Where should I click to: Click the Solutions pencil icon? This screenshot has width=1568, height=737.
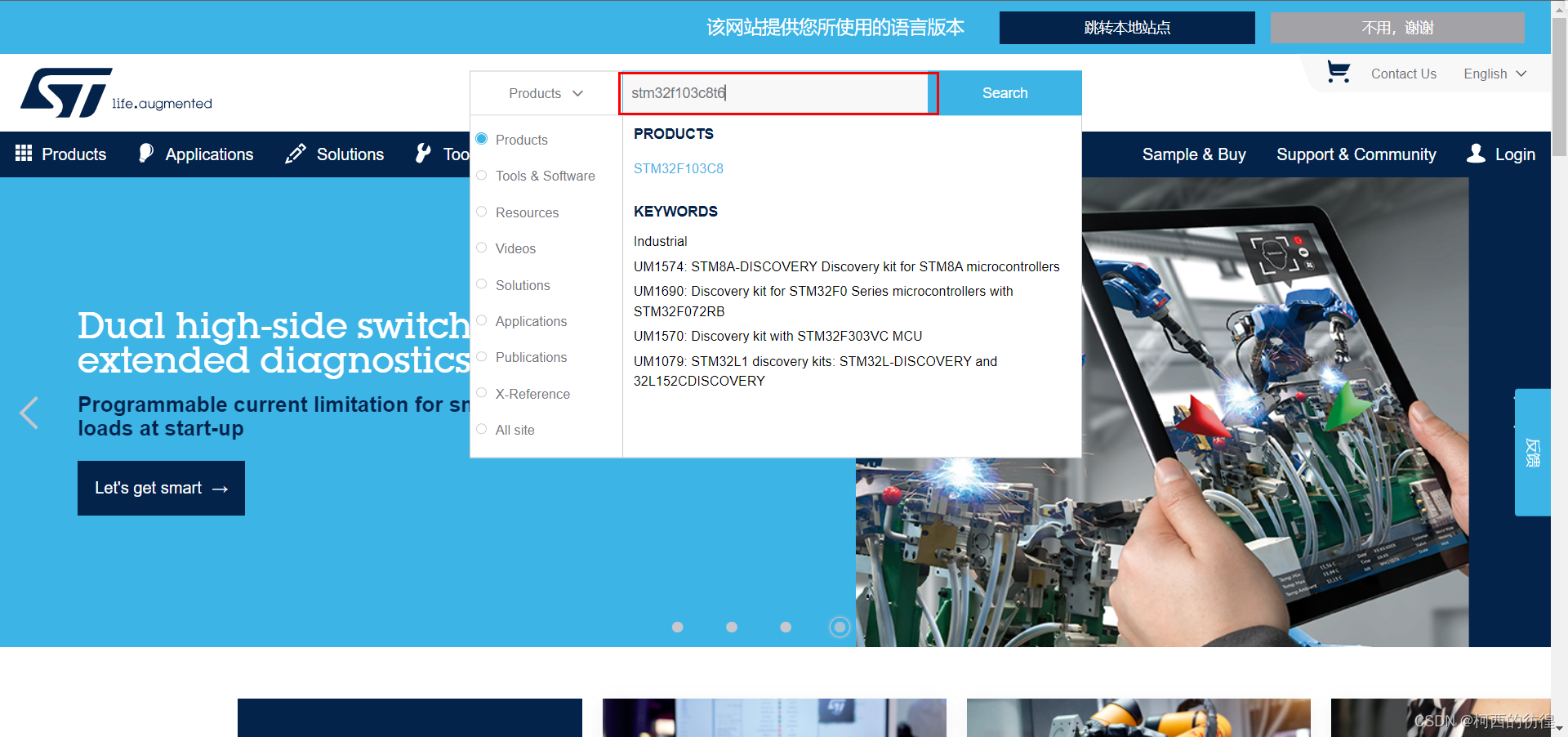pos(296,154)
